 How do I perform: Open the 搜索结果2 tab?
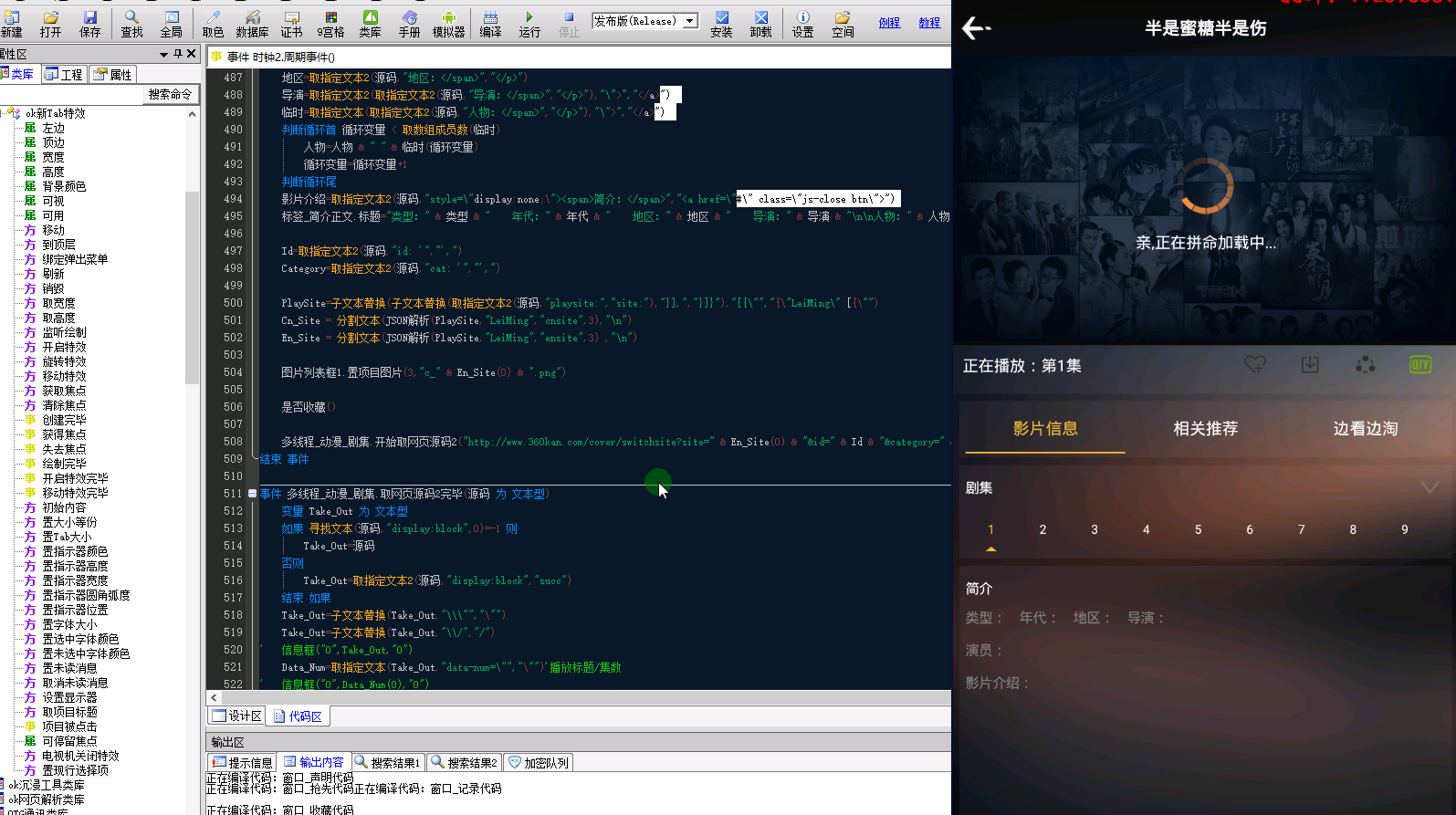point(465,763)
